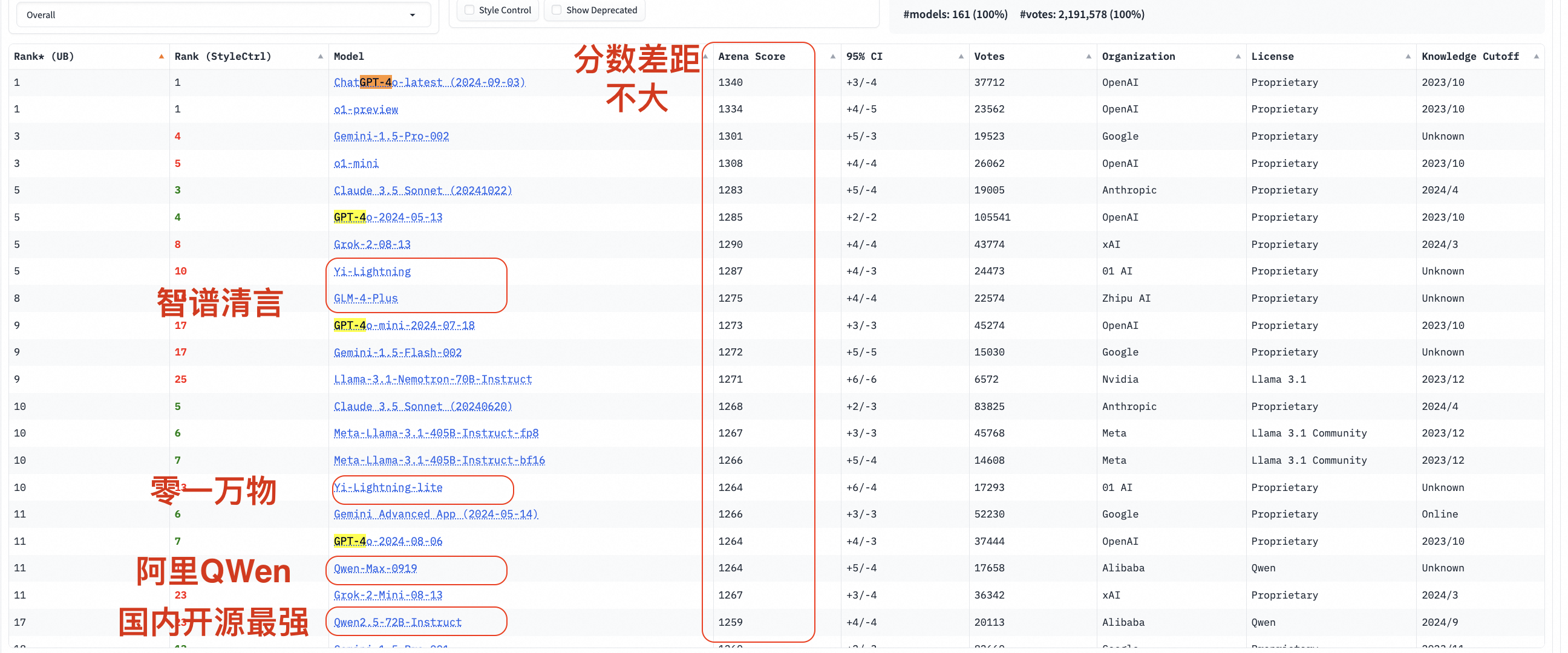Screen dimensions: 1568x653
Task: Select the GLM-4-Plus model entry
Action: (x=366, y=297)
